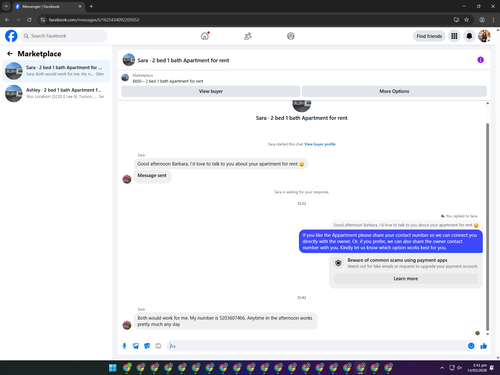Open a new browser tab

(91, 6)
